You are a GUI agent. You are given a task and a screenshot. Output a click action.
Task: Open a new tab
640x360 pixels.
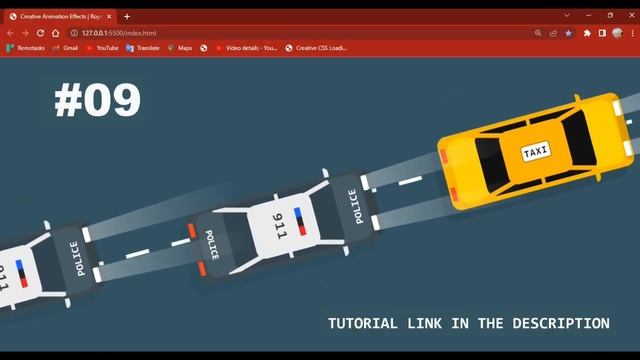[127, 17]
